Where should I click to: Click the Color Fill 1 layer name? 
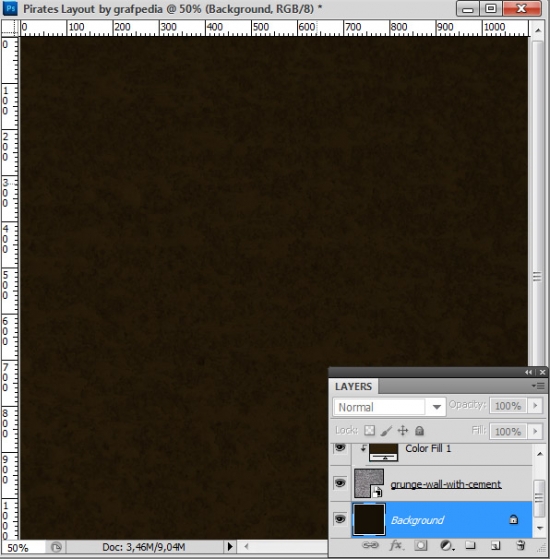[x=428, y=448]
